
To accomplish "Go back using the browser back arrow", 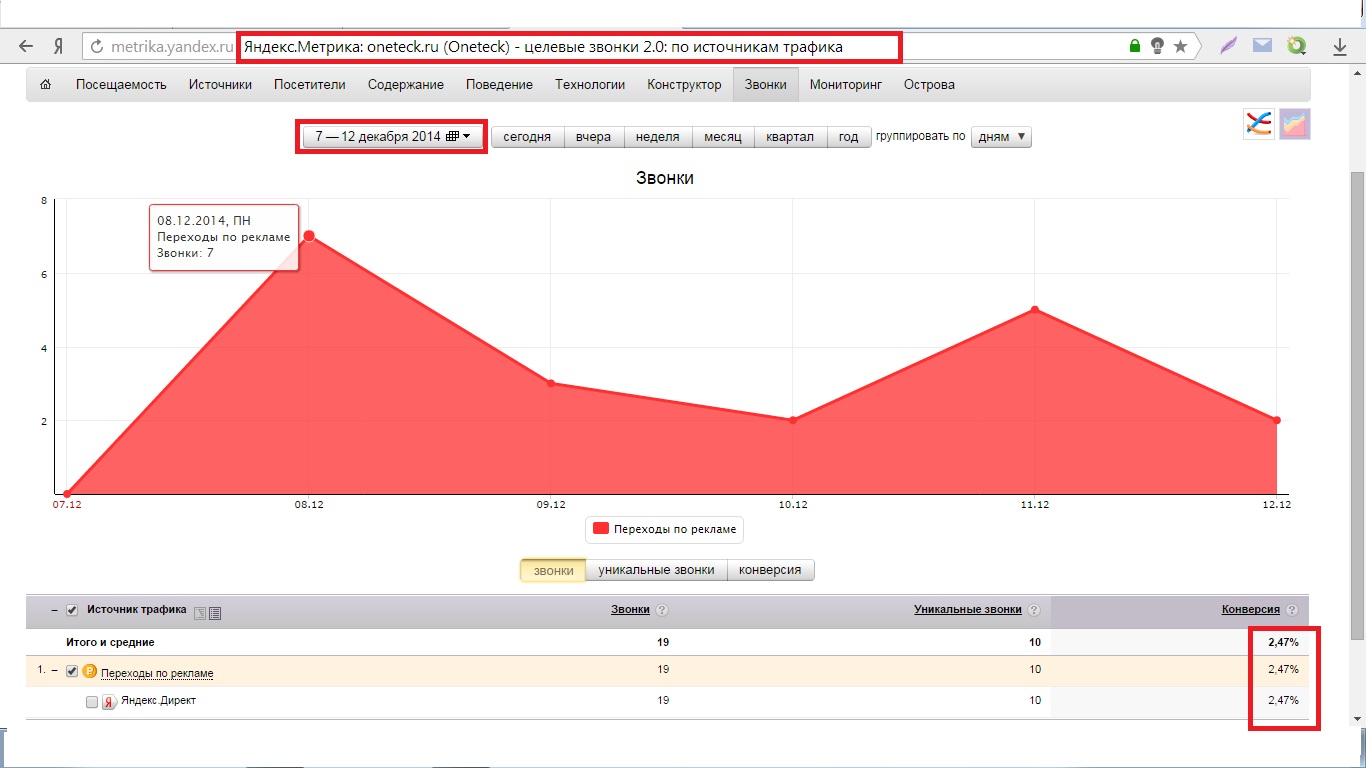I will [26, 46].
